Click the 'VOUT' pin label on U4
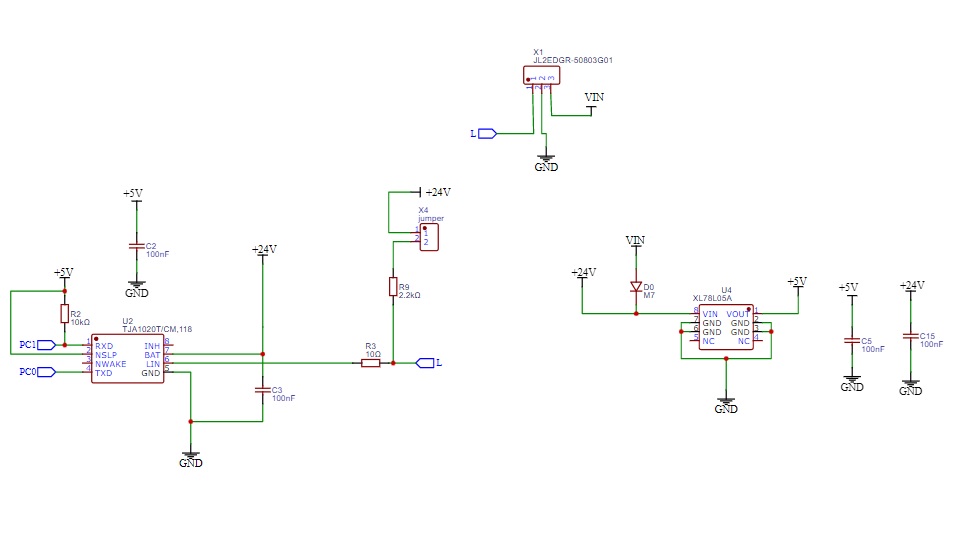 click(x=738, y=314)
